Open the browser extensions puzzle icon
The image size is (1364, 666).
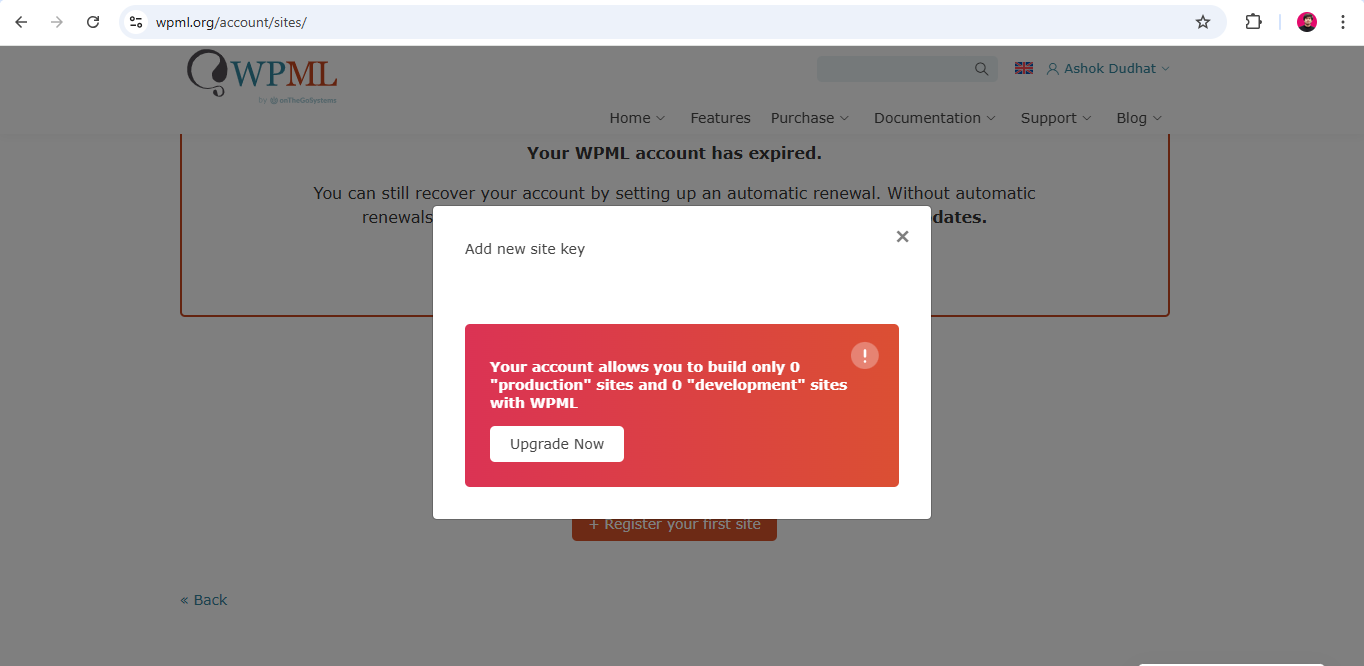click(x=1253, y=22)
